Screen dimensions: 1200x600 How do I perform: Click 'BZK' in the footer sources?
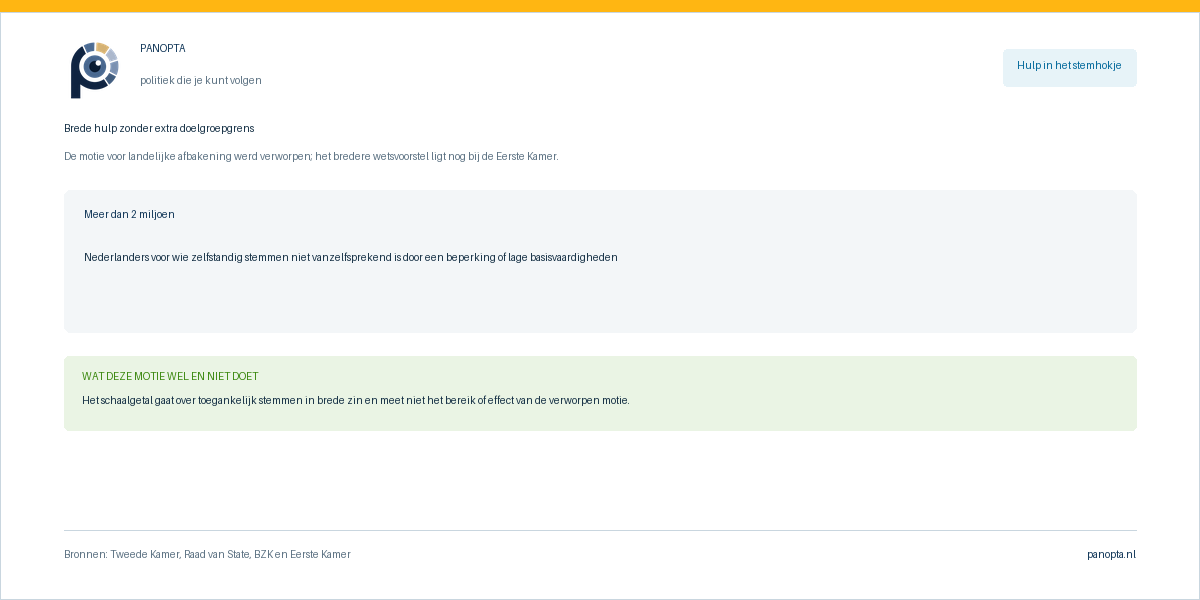tap(263, 554)
